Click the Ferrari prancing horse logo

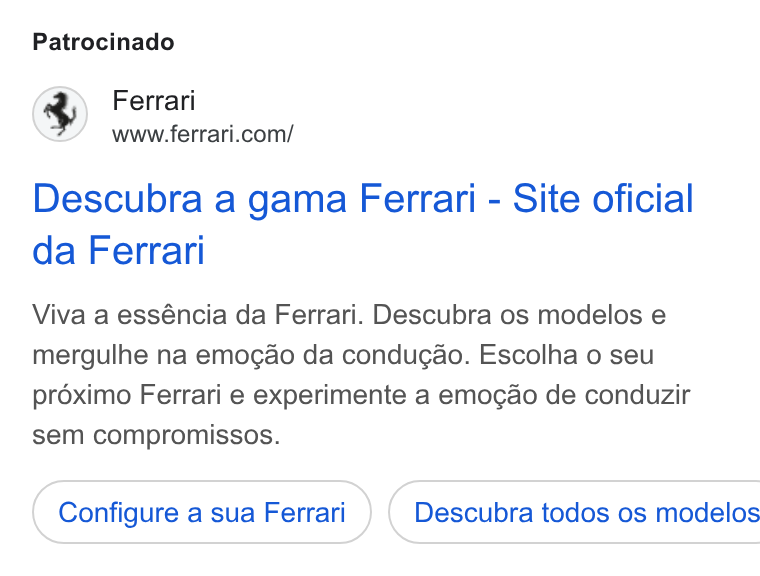click(x=60, y=114)
